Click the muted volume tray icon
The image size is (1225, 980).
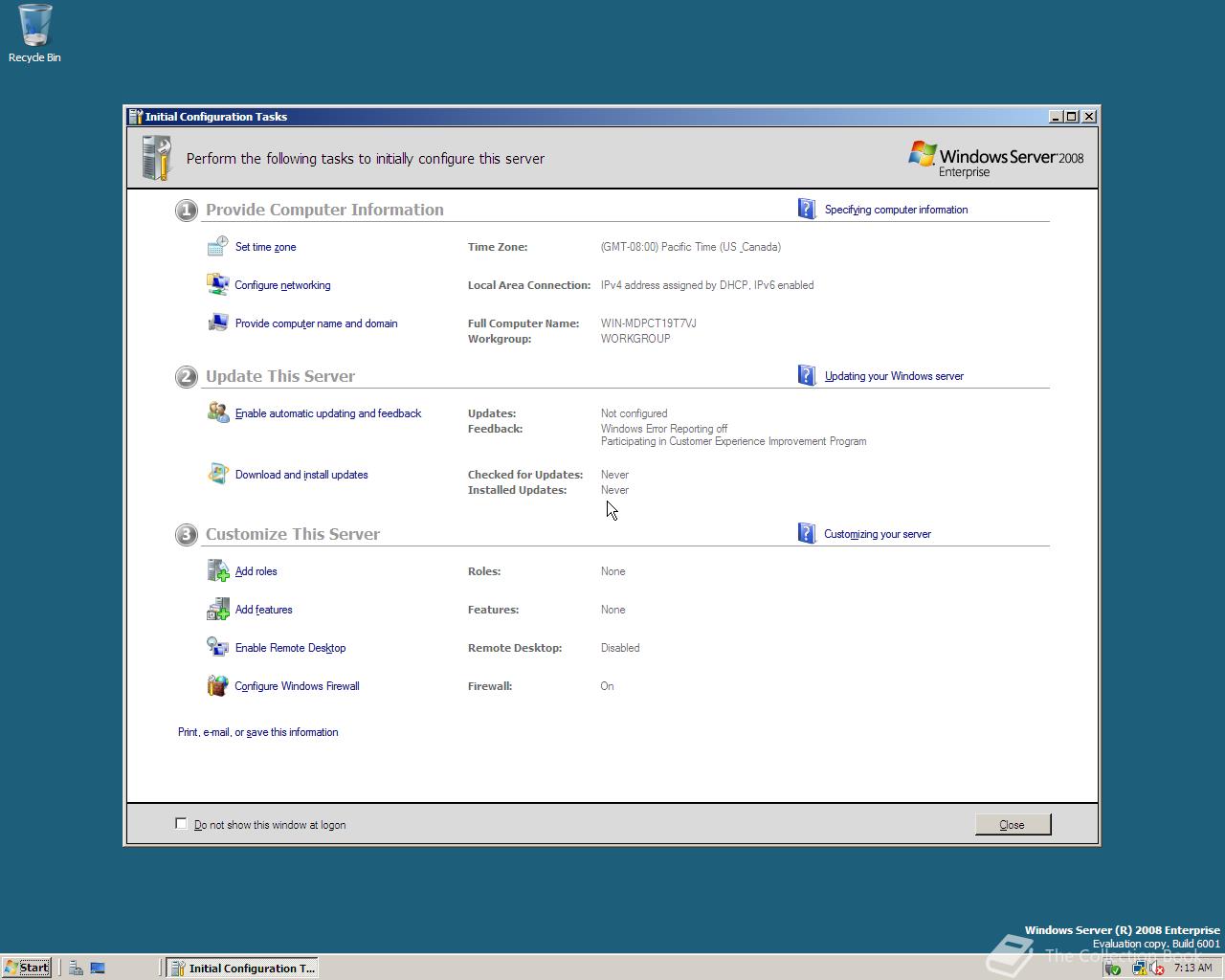tap(1157, 968)
